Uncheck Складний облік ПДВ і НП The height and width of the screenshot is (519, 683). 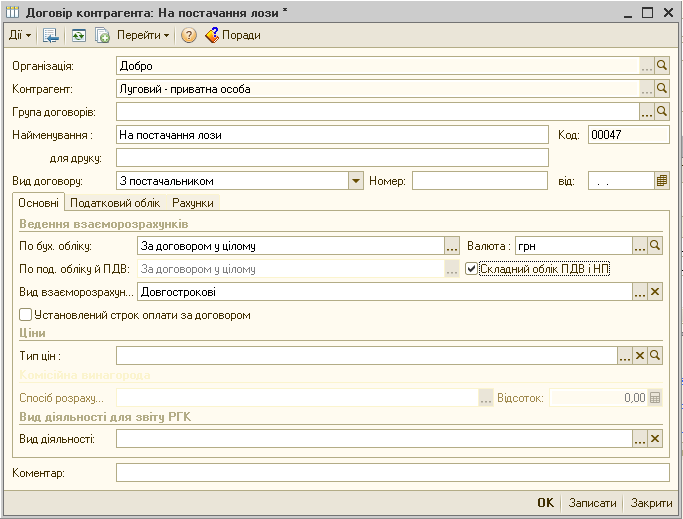pyautogui.click(x=471, y=268)
